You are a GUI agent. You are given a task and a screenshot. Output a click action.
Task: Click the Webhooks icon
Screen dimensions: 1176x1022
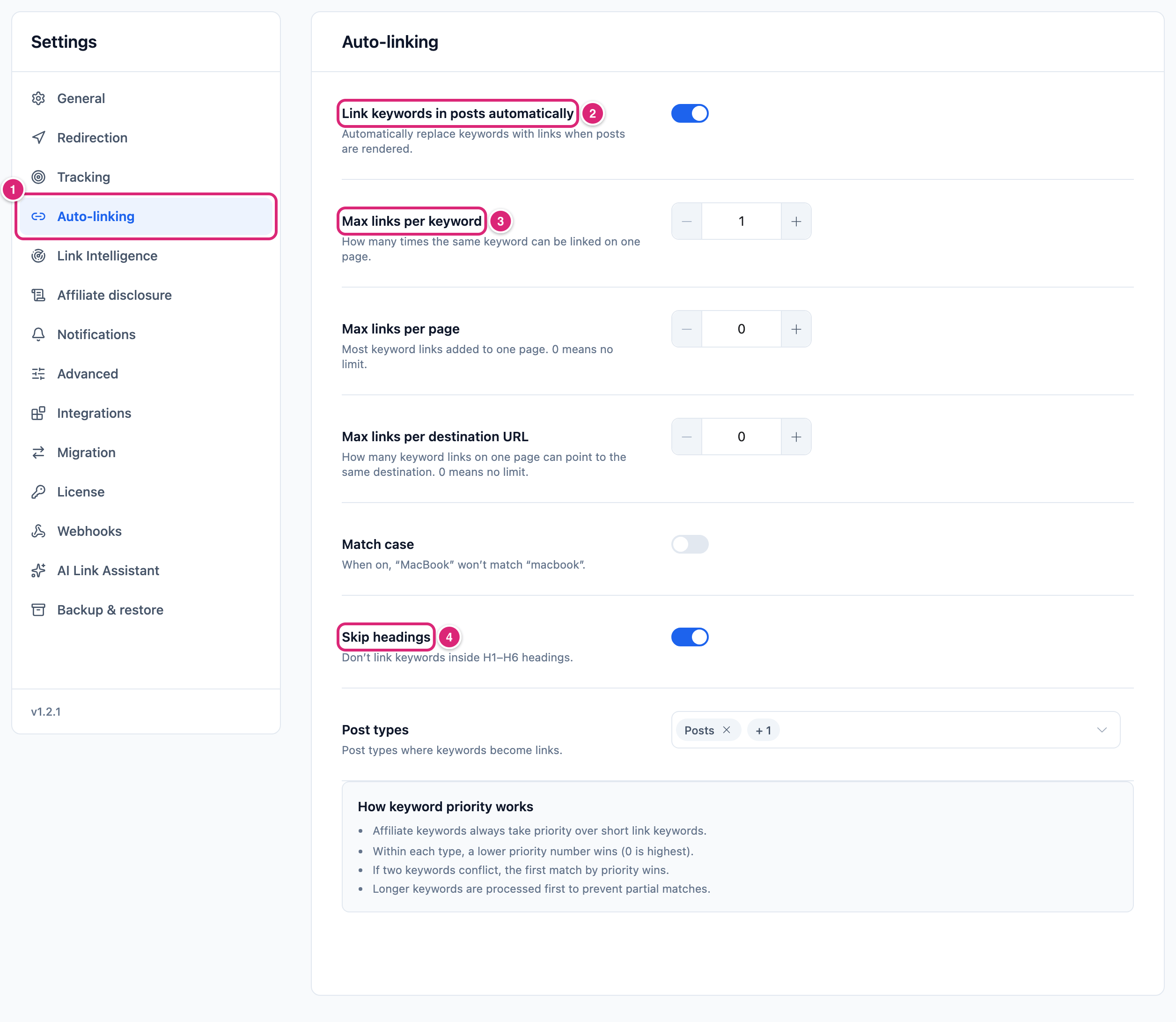[38, 531]
